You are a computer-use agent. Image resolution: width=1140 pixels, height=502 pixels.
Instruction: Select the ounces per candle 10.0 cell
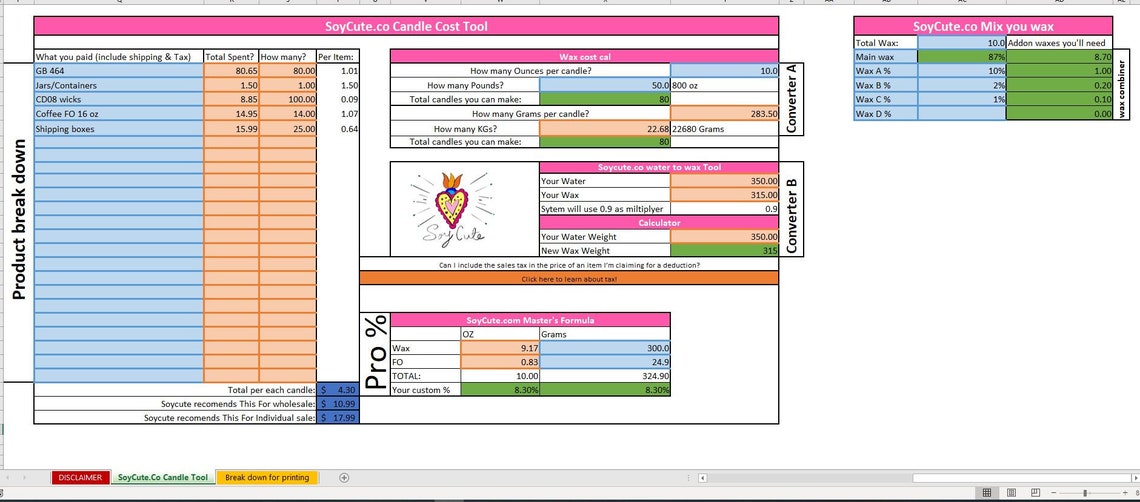[x=724, y=71]
